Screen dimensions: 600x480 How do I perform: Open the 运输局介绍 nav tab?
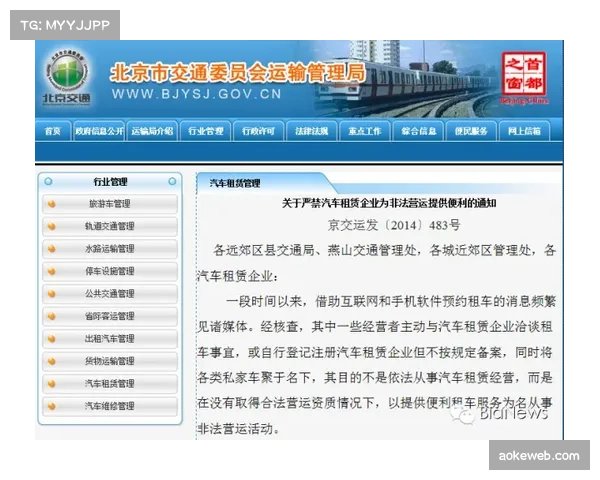point(152,131)
